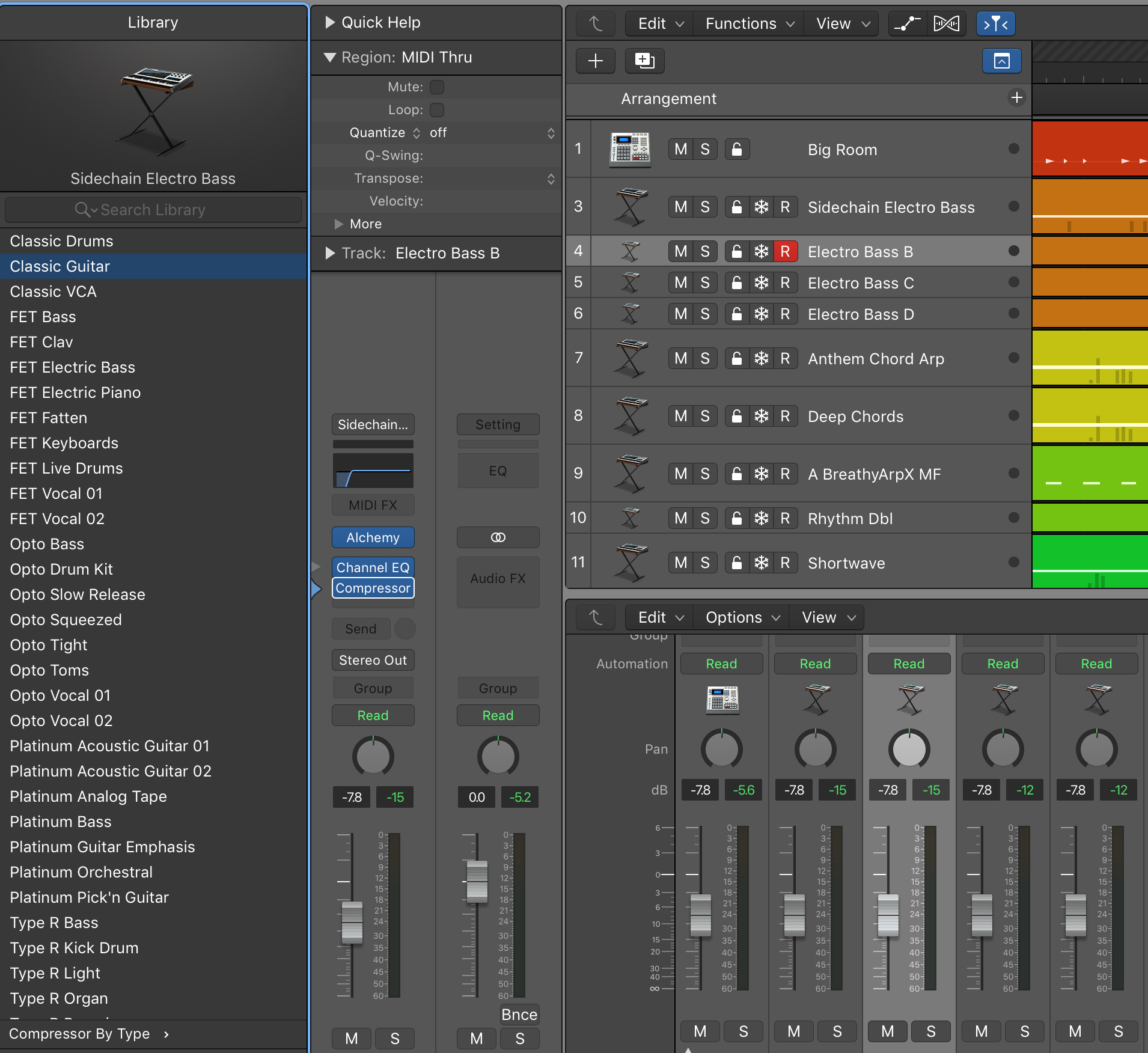Click the Stereo Out button on the channel strip
The width and height of the screenshot is (1148, 1053).
pyautogui.click(x=373, y=659)
